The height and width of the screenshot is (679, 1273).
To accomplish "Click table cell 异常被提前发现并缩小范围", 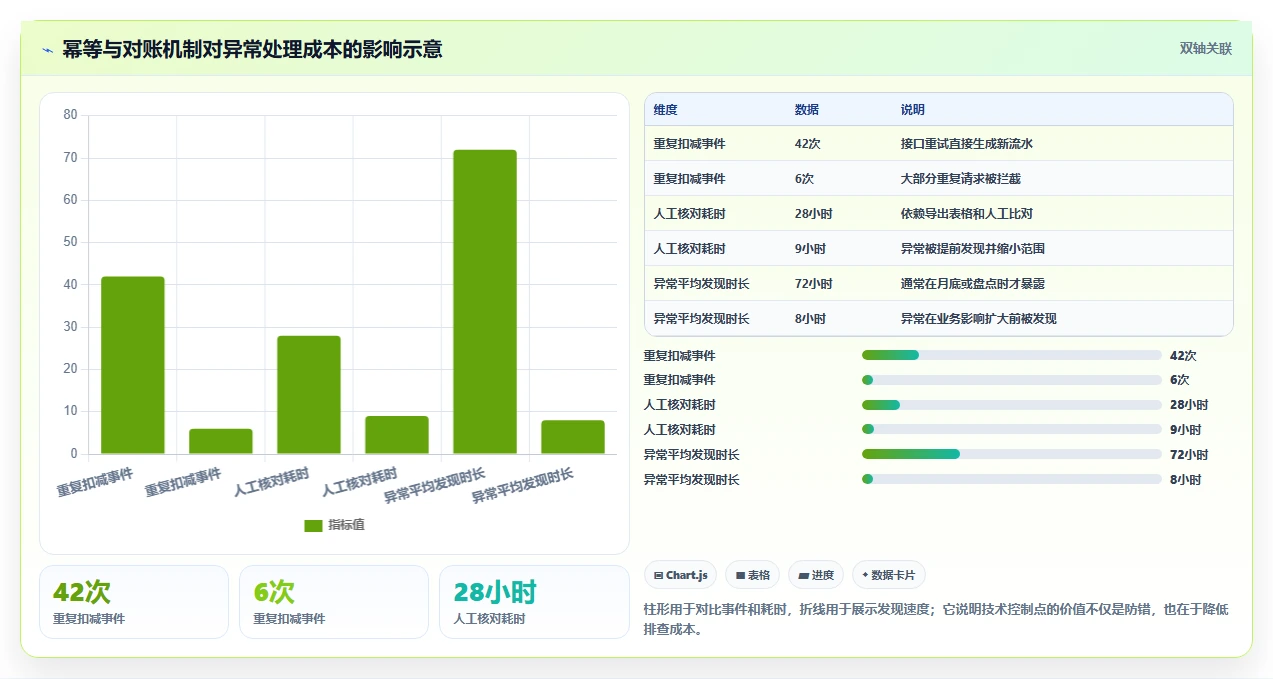I will click(x=972, y=249).
